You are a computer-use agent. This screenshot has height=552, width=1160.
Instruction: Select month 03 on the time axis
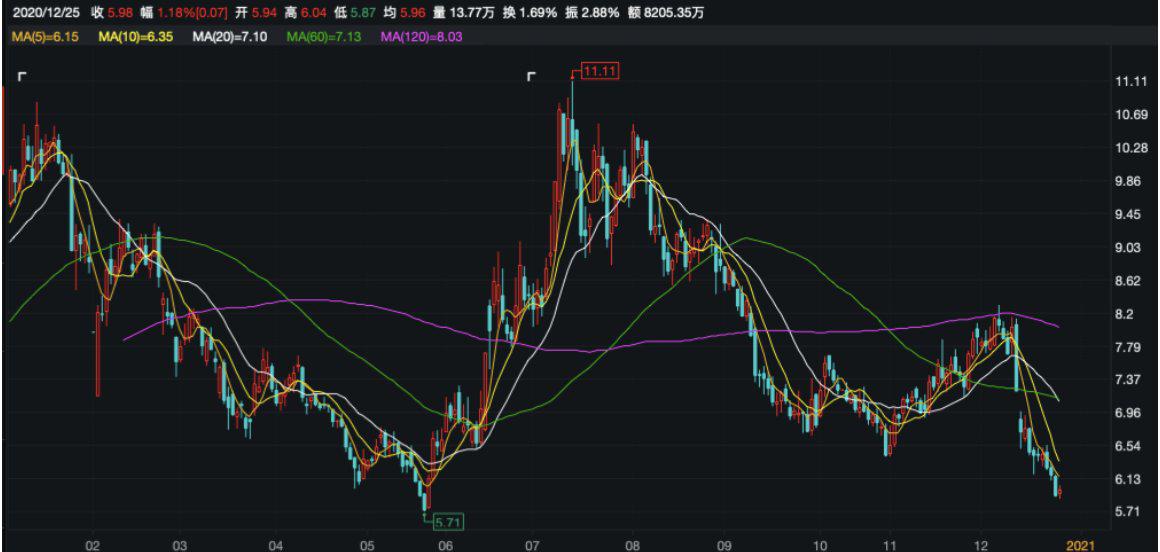(180, 545)
